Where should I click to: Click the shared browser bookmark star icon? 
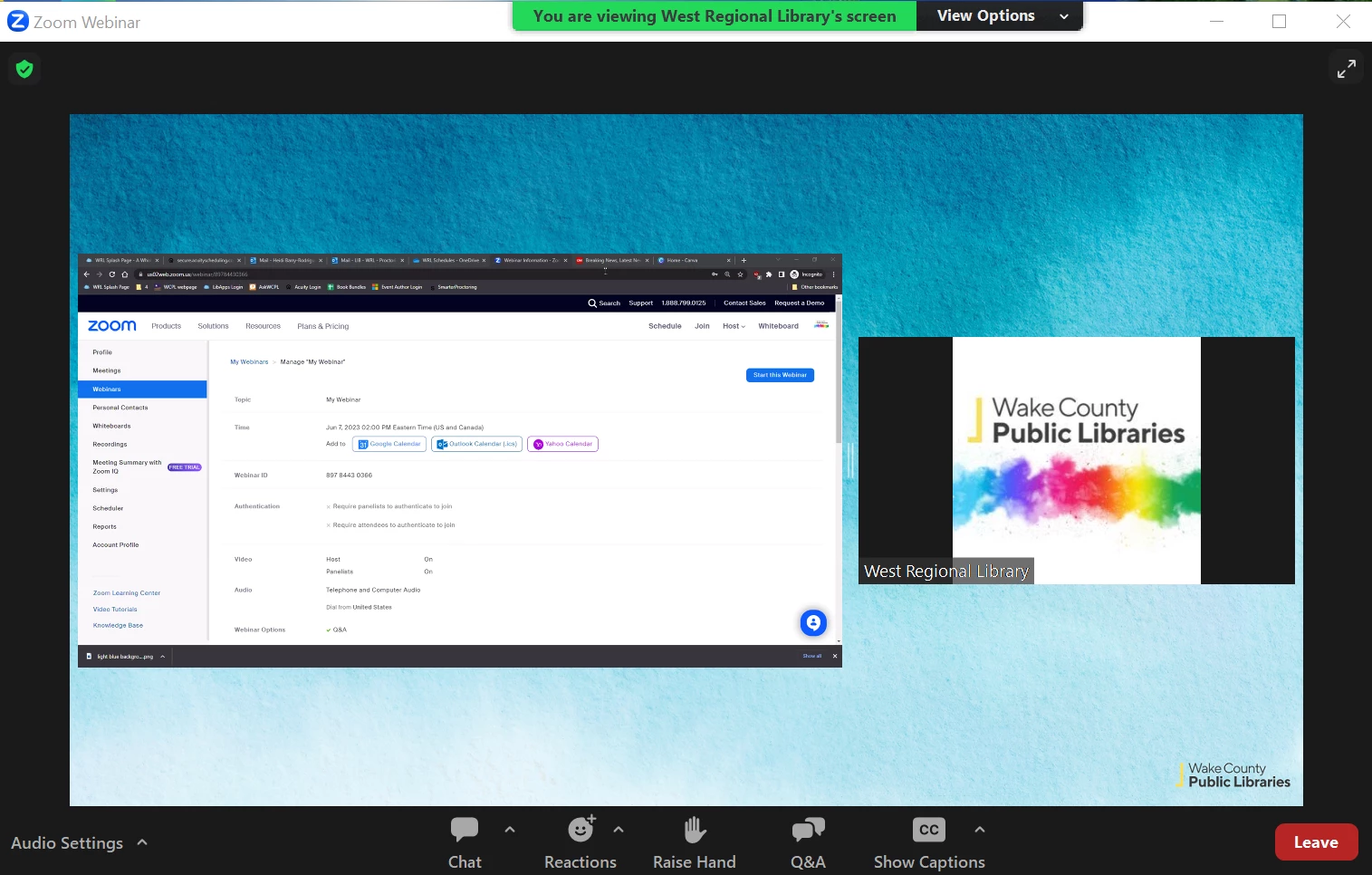coord(740,274)
